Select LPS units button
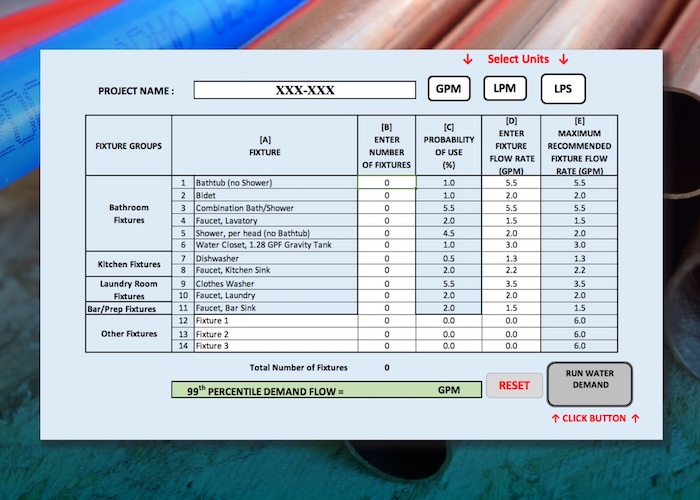700x500 pixels. (563, 89)
